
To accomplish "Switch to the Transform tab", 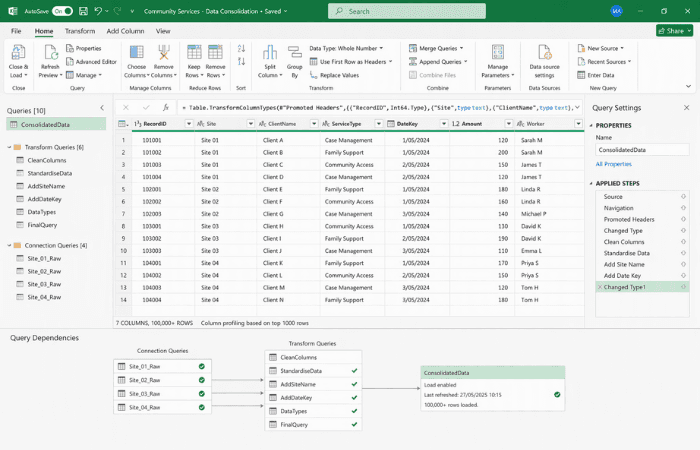I will click(x=80, y=31).
